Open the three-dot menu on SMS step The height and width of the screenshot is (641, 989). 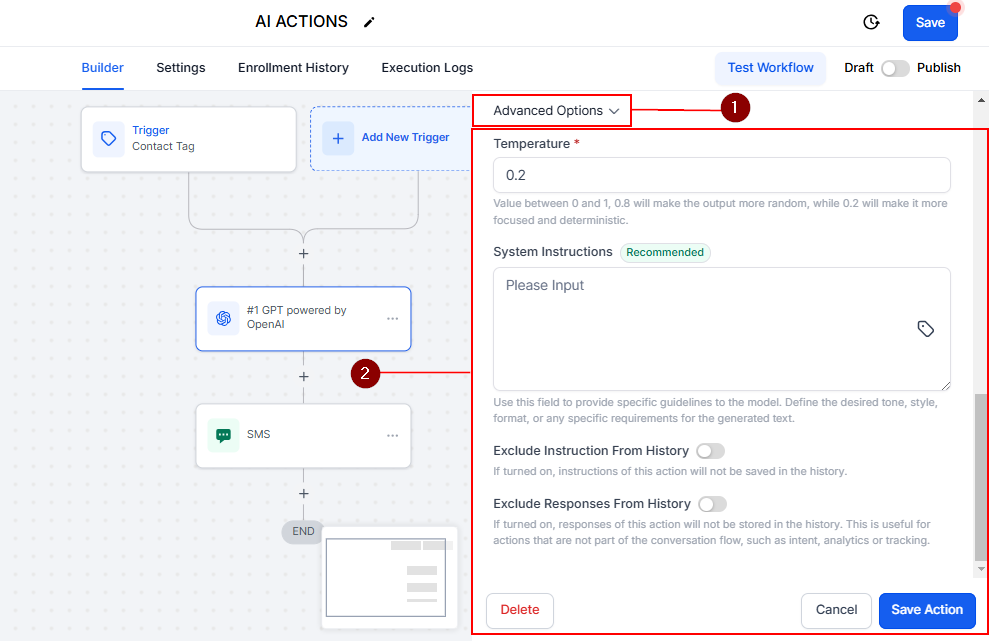(x=392, y=435)
